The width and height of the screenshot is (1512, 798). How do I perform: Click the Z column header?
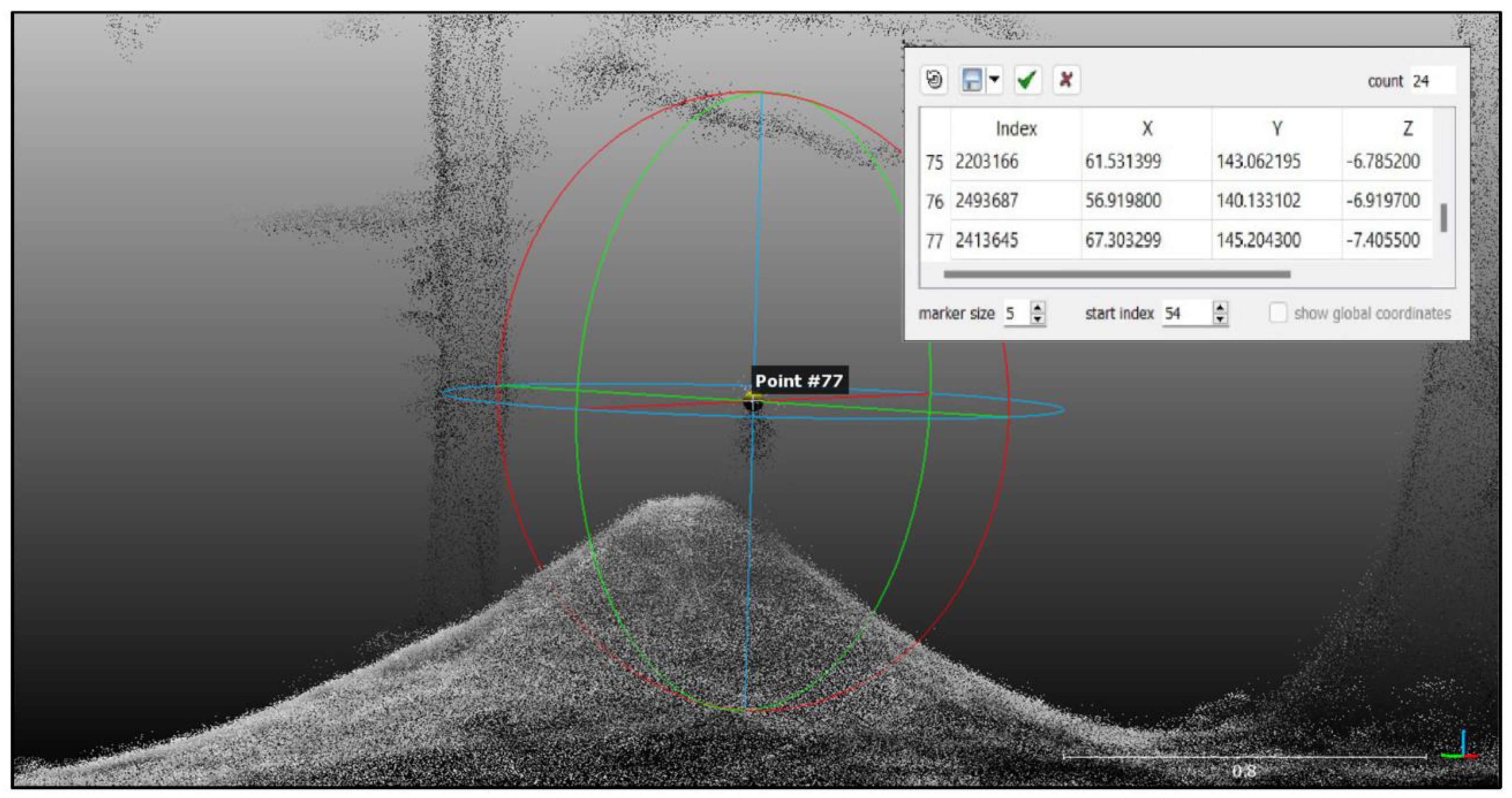[x=1408, y=129]
